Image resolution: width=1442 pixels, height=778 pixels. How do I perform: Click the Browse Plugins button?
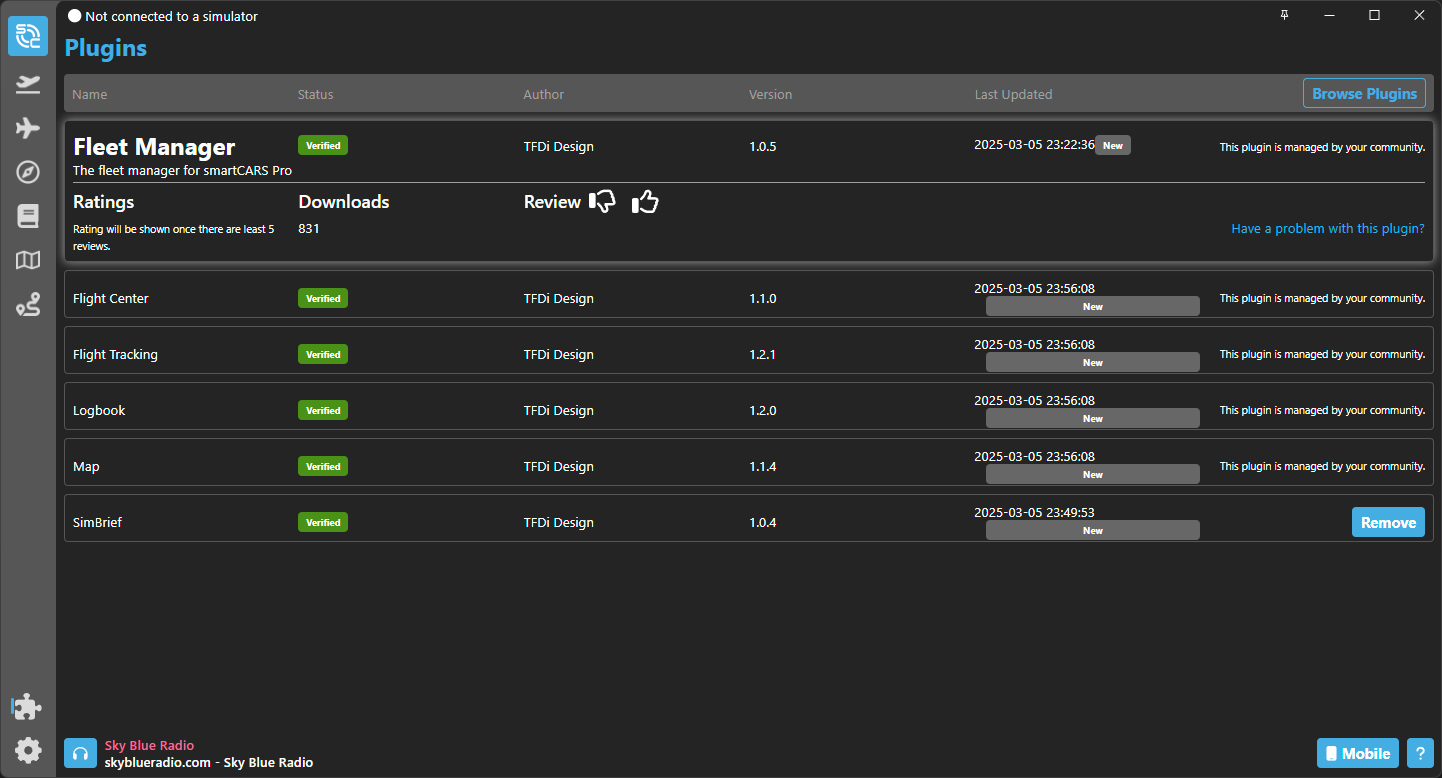click(1364, 93)
